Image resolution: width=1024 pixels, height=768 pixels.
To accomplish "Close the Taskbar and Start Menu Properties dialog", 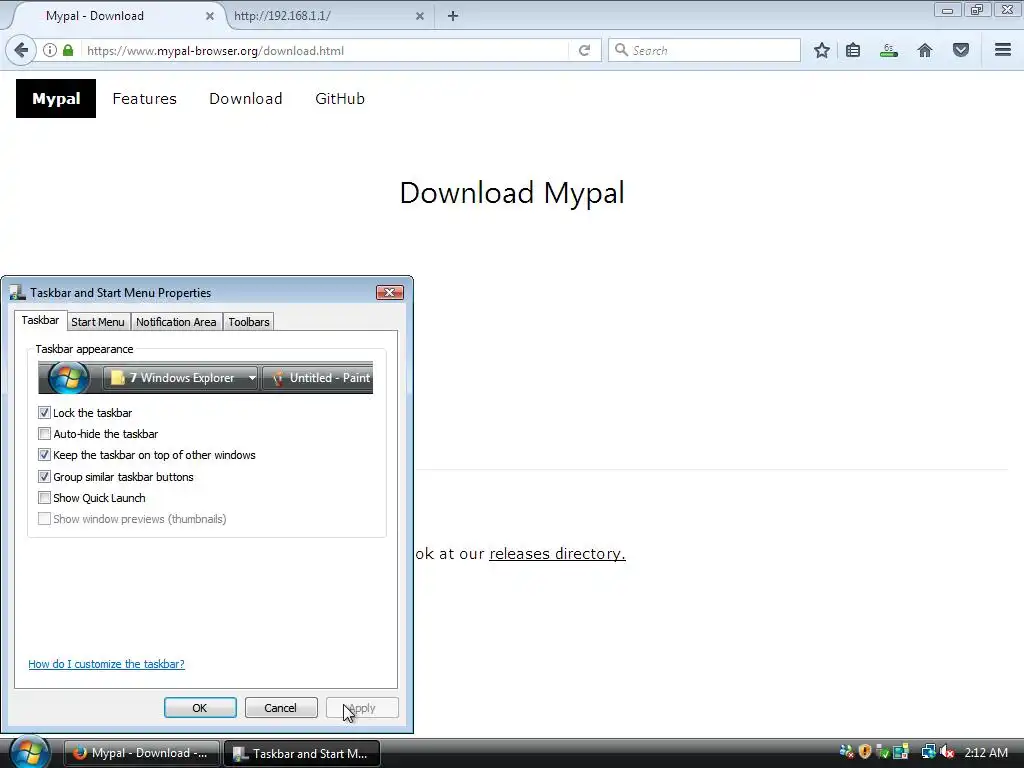I will click(390, 293).
